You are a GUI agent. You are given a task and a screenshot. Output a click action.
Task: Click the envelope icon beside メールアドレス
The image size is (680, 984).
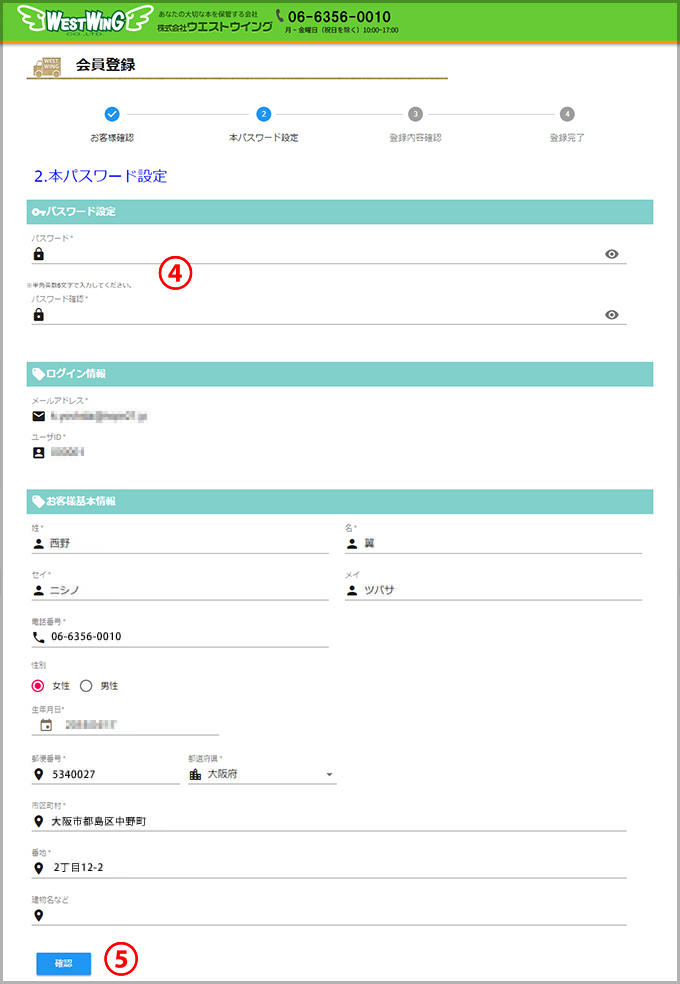click(38, 416)
